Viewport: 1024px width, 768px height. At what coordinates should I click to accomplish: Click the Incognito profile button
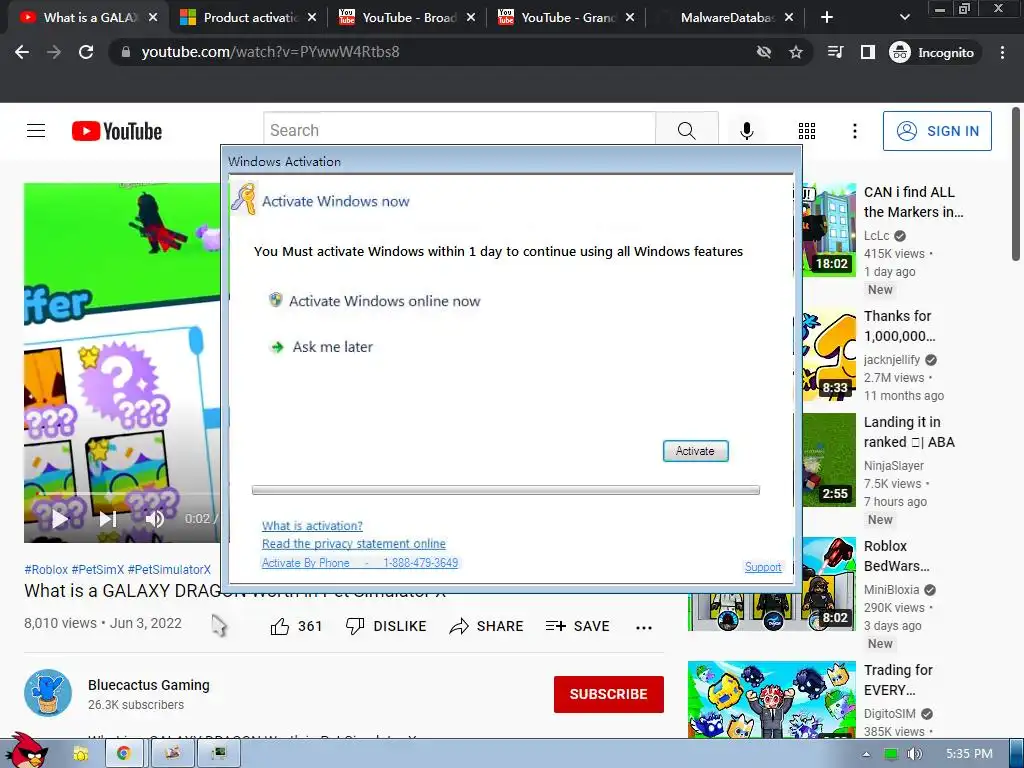click(x=932, y=52)
